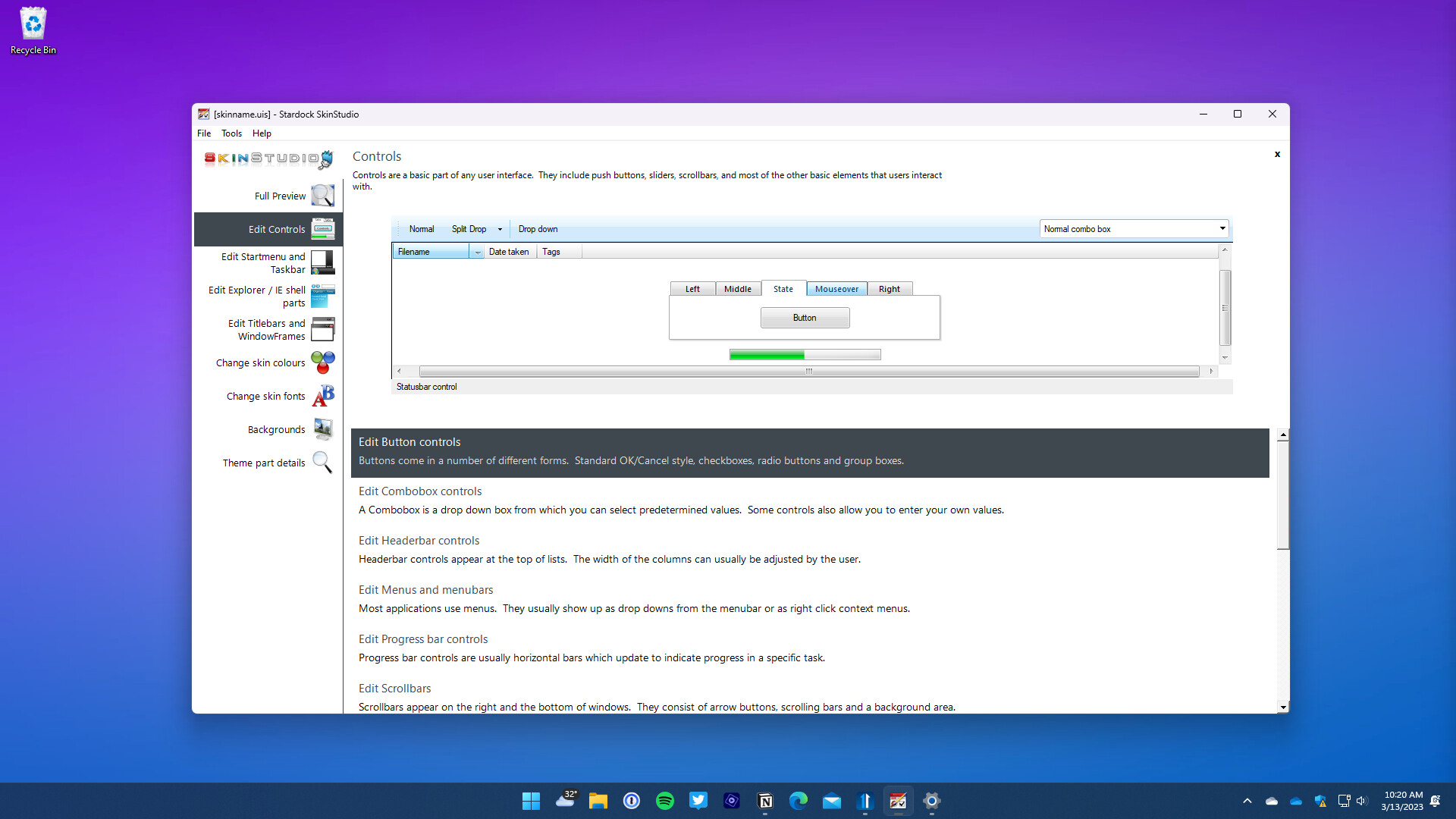The image size is (1456, 819).
Task: Open the Backgrounds section
Action: point(275,429)
